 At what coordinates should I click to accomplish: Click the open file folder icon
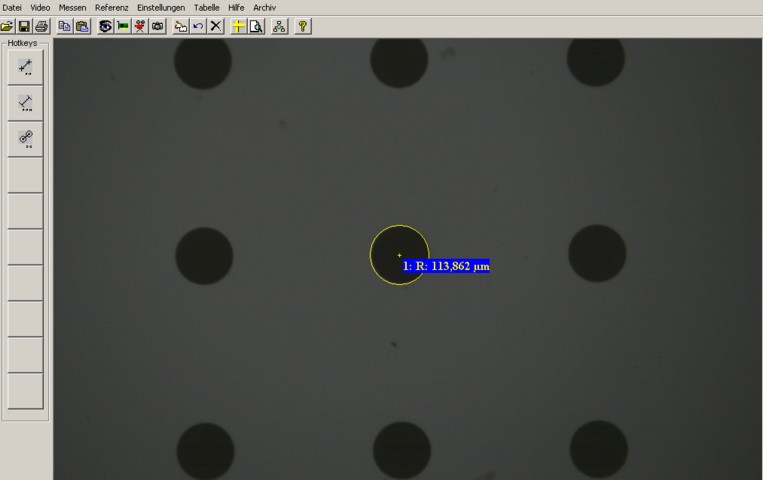pyautogui.click(x=7, y=26)
